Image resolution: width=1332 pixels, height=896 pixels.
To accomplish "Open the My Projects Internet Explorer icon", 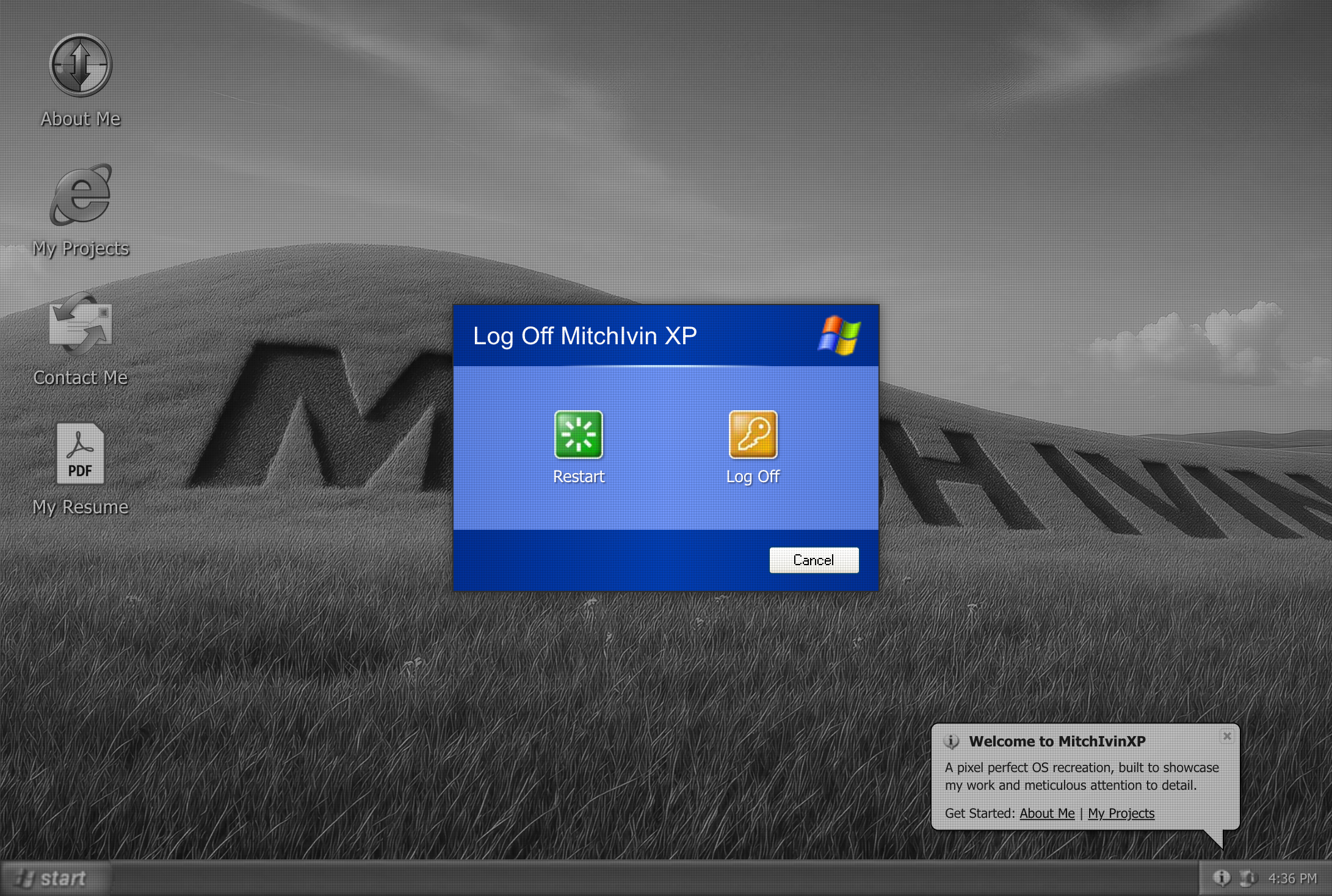I will pyautogui.click(x=81, y=195).
